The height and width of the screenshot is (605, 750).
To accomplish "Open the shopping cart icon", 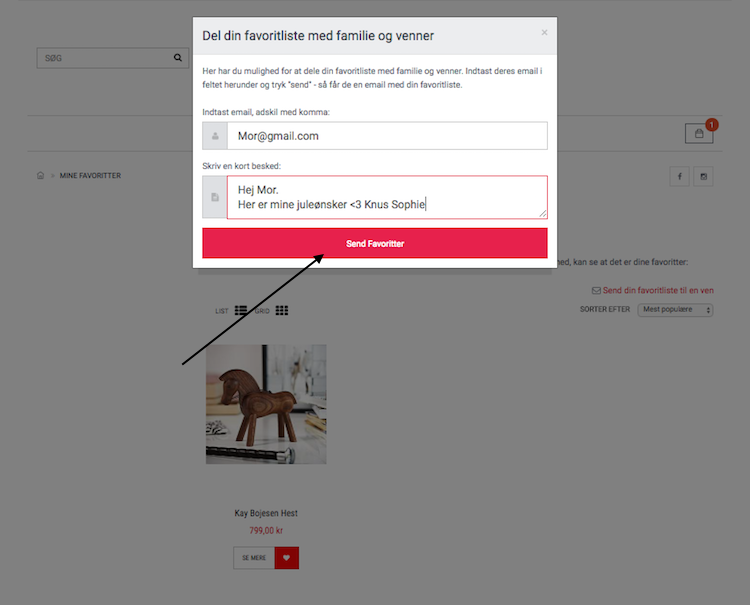I will point(699,133).
